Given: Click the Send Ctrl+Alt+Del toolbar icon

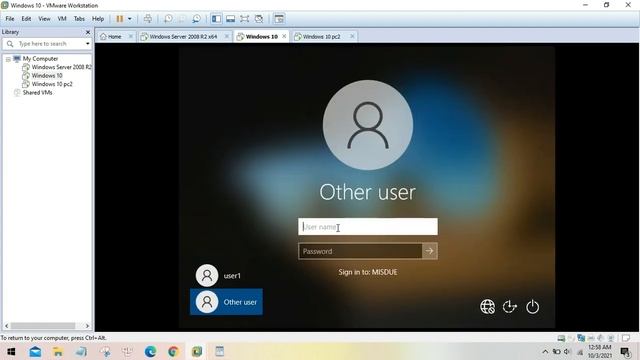Looking at the screenshot, I should [x=148, y=19].
